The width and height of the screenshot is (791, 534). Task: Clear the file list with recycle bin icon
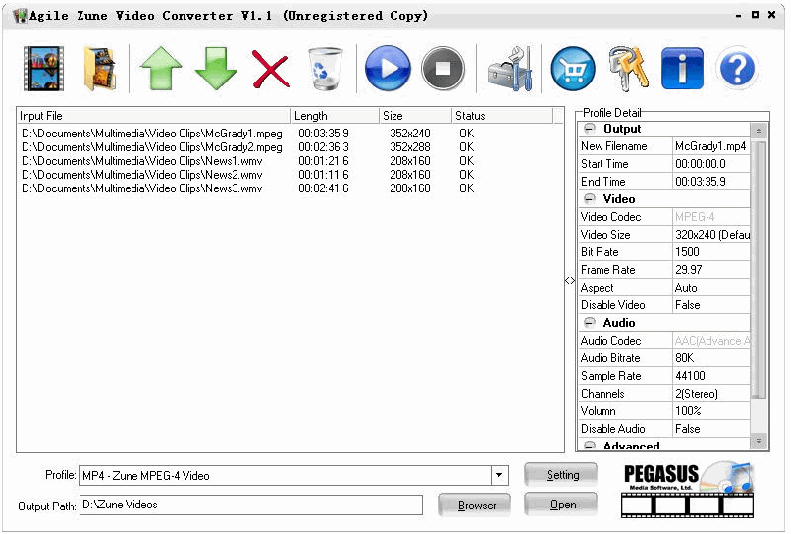pos(325,68)
